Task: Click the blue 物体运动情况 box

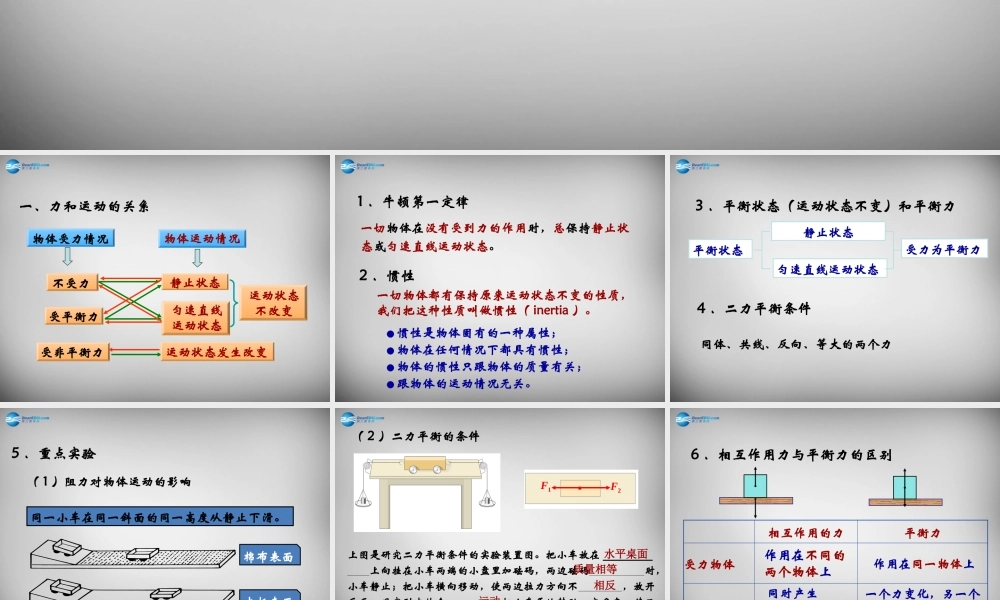Action: [202, 238]
